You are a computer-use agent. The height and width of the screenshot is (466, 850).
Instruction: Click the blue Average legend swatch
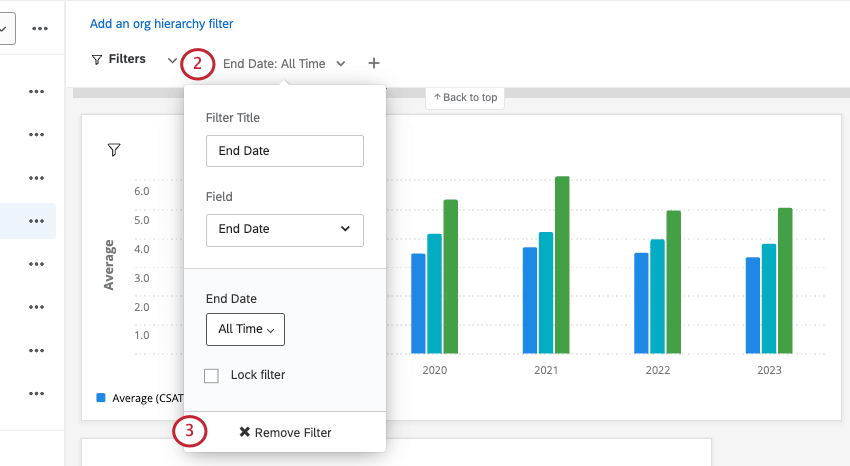point(101,397)
